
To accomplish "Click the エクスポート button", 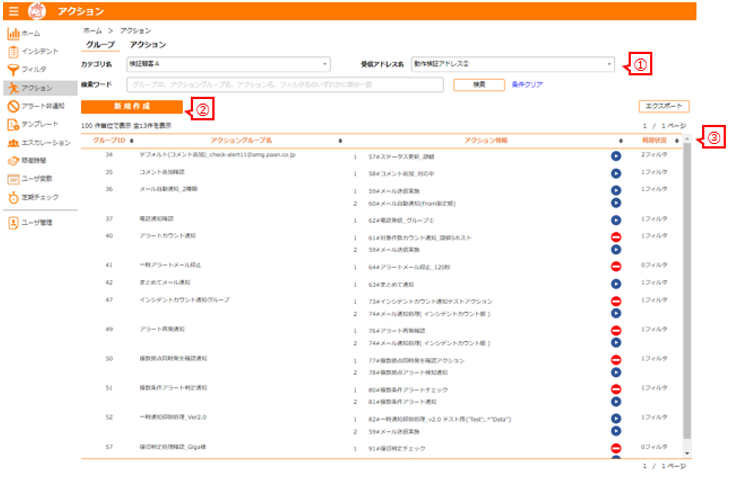I will (x=664, y=106).
